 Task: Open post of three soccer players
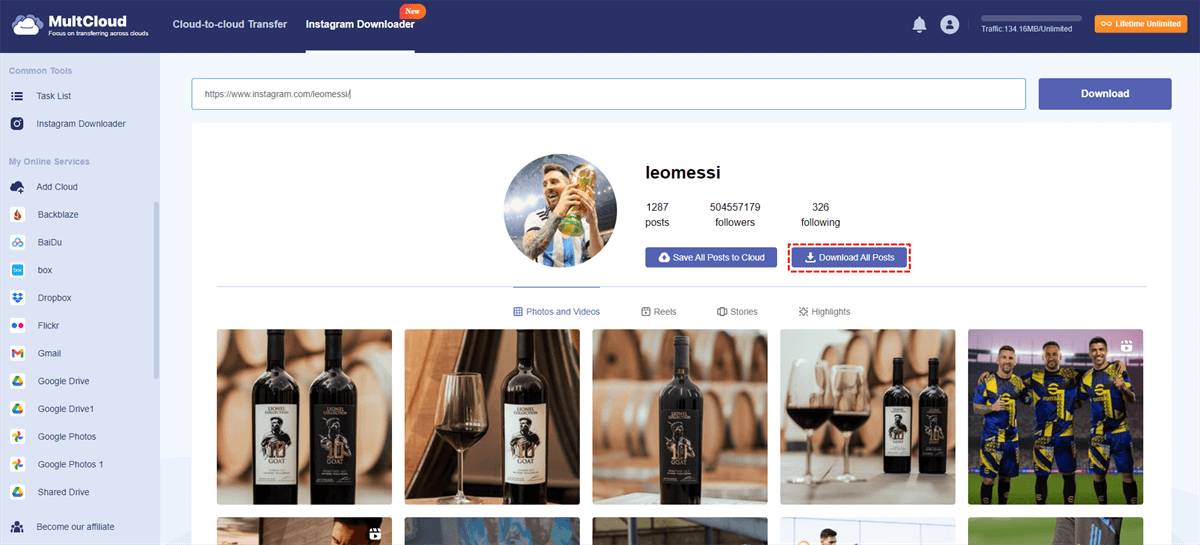point(1055,417)
